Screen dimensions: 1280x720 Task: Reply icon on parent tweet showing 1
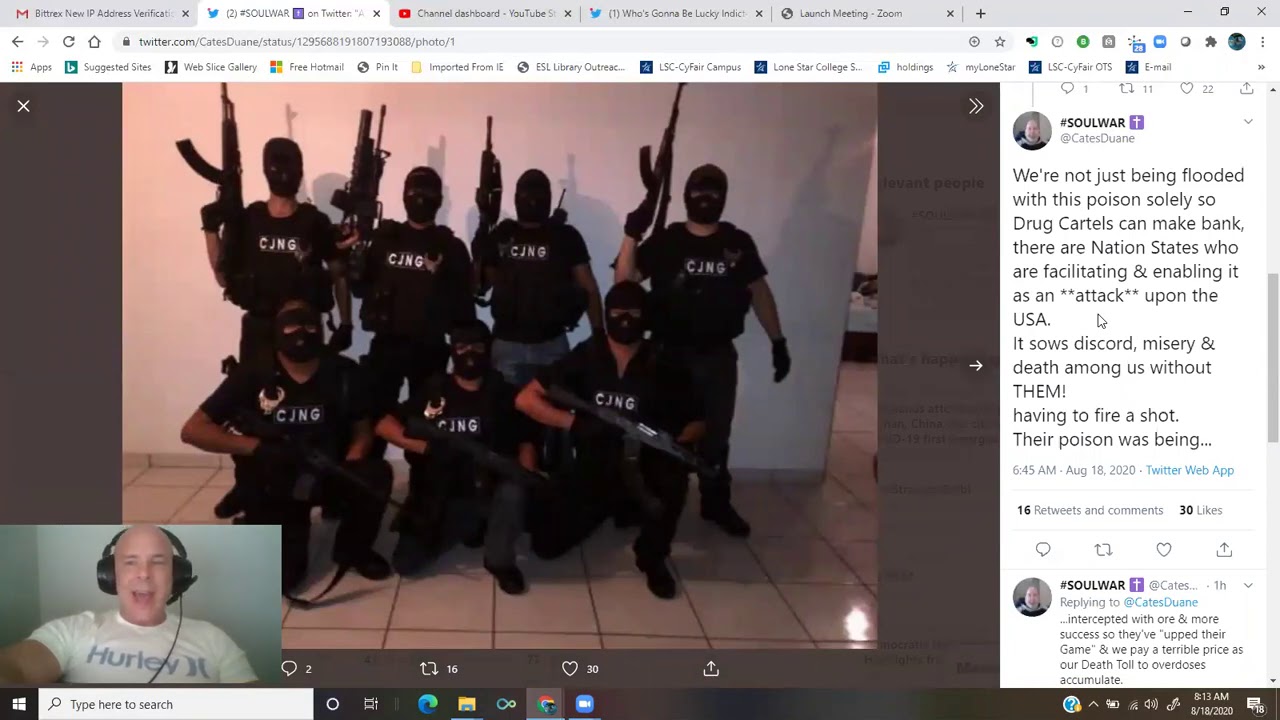(1067, 89)
